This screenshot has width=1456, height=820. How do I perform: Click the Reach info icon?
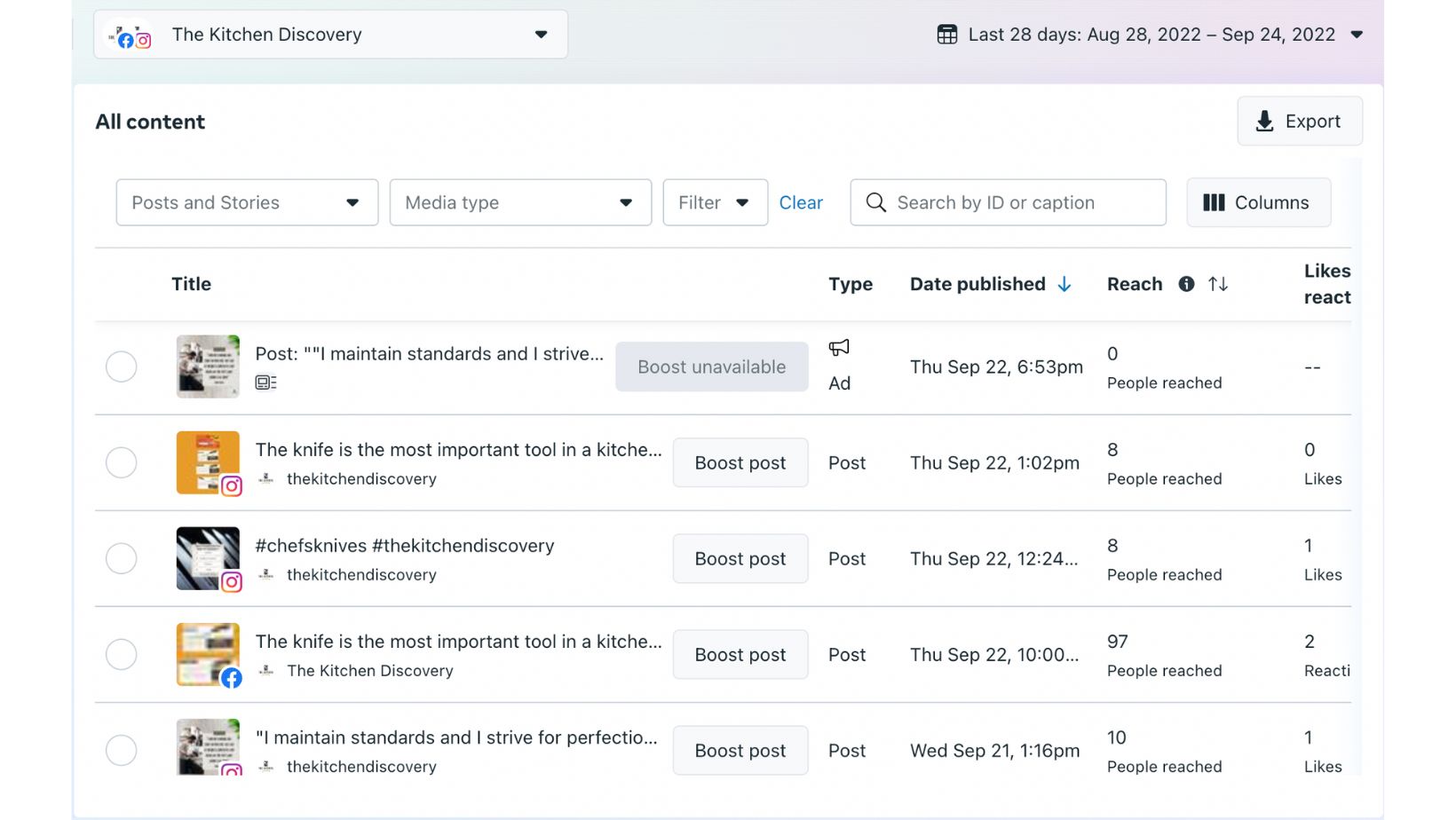tap(1186, 284)
